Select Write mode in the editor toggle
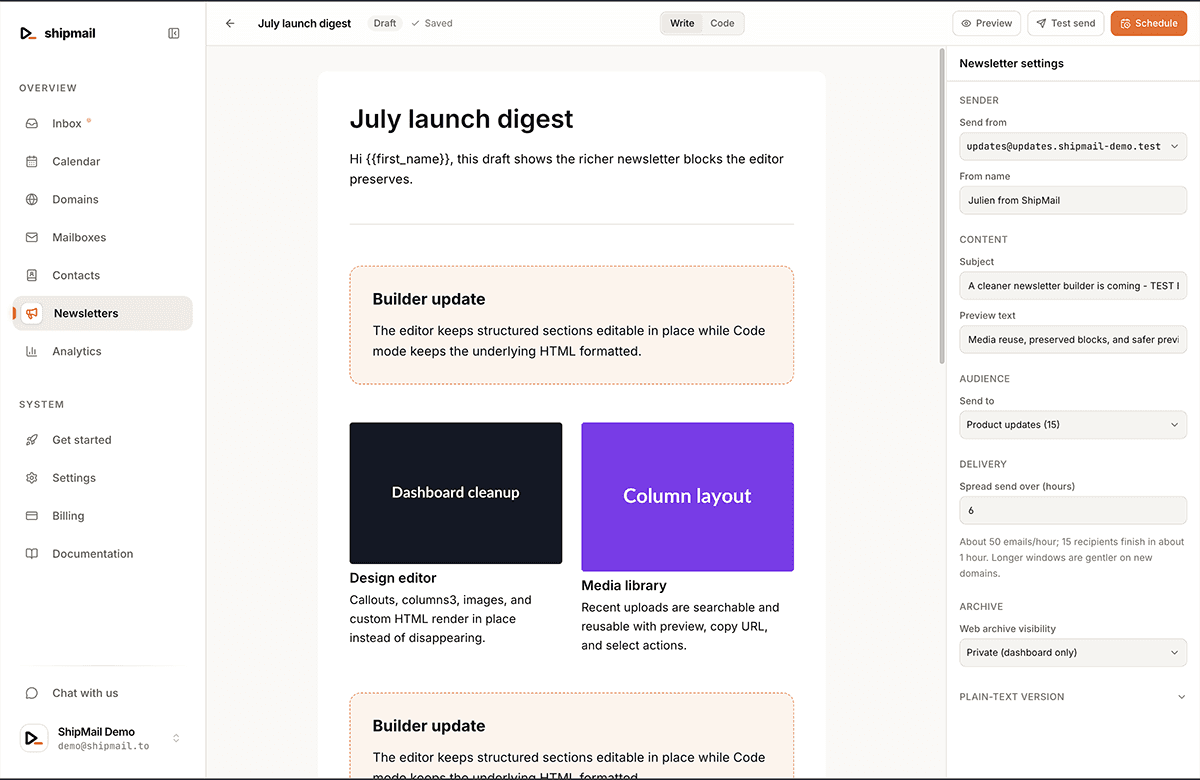This screenshot has height=780, width=1200. (682, 23)
